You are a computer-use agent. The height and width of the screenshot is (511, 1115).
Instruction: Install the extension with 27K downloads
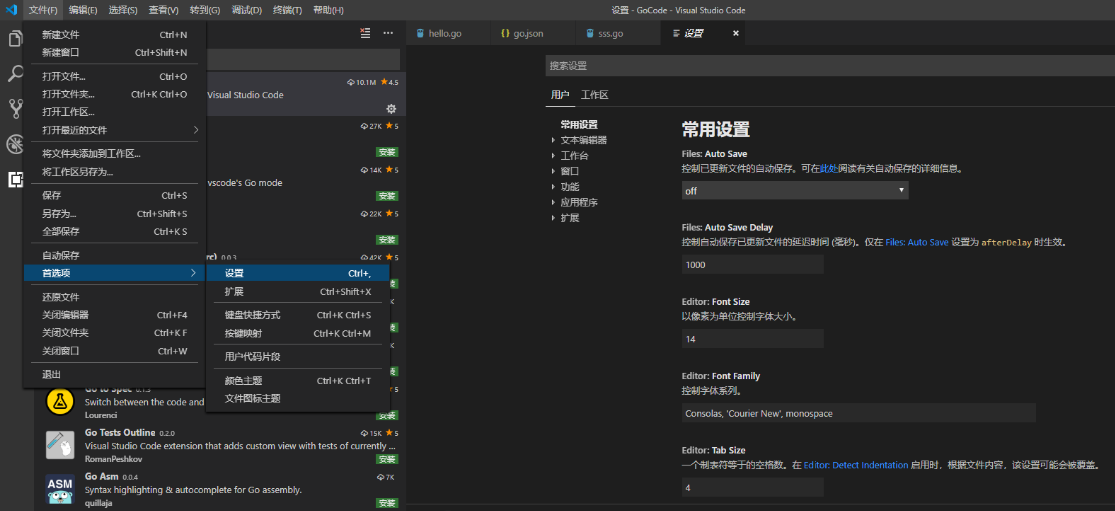387,152
